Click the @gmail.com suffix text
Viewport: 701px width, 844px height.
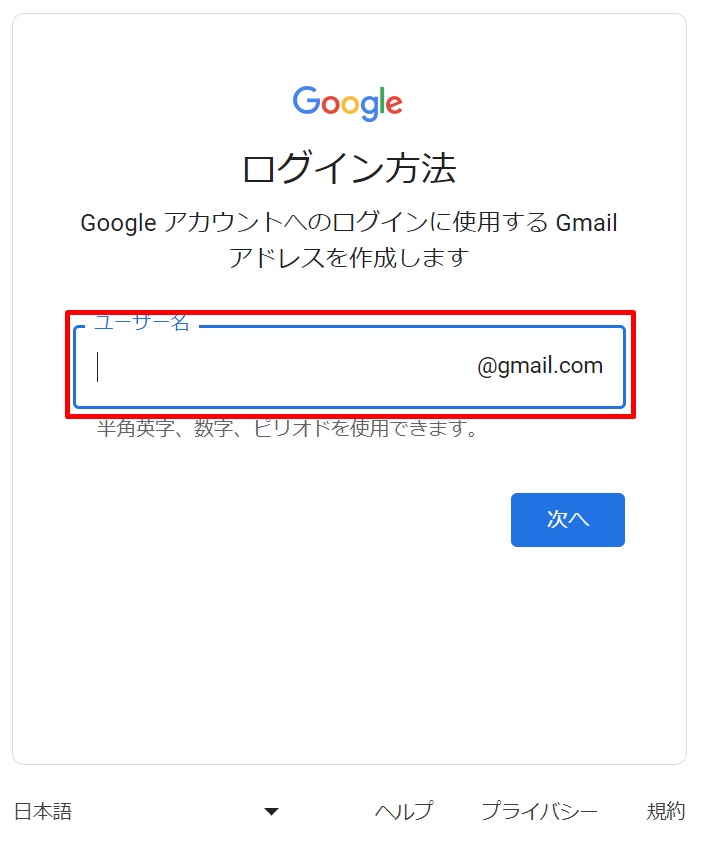point(540,366)
